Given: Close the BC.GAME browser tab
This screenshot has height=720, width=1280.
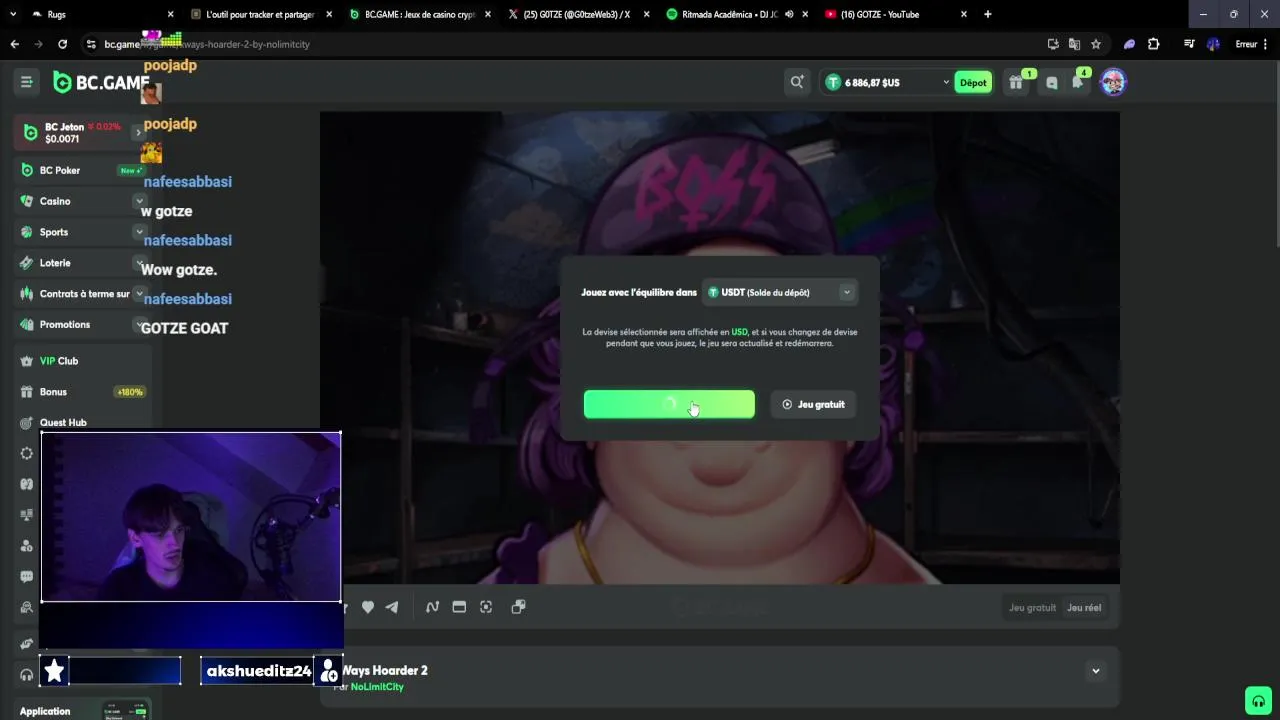Looking at the screenshot, I should pos(488,14).
